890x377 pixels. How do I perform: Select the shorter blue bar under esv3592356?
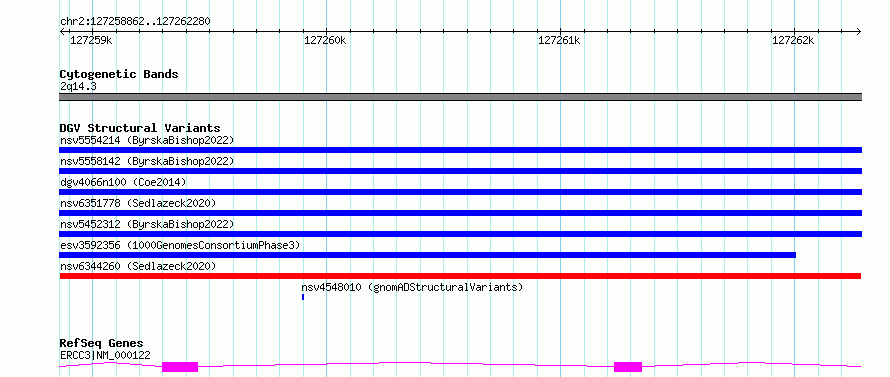427,255
